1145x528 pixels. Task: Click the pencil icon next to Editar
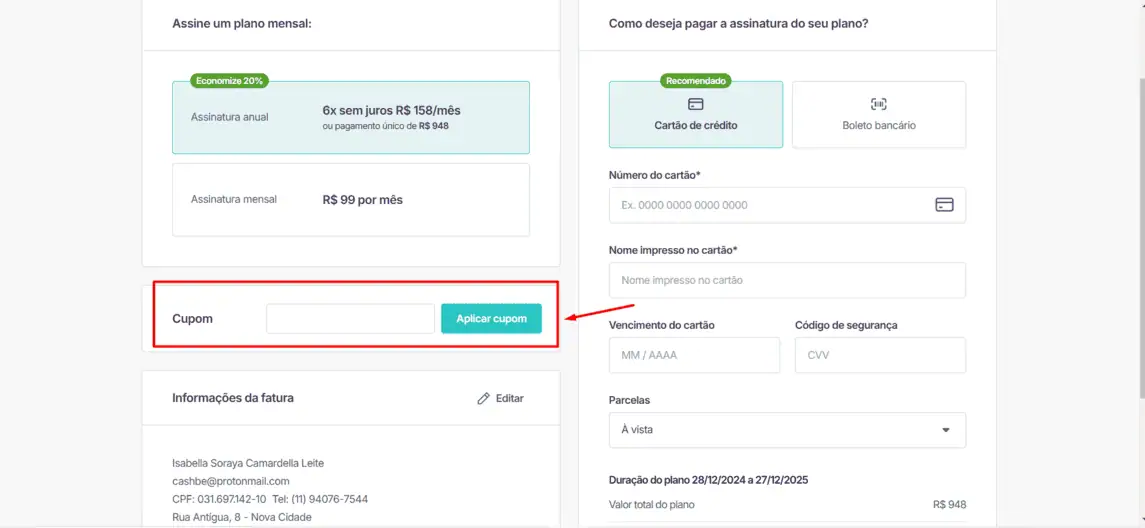(x=484, y=398)
